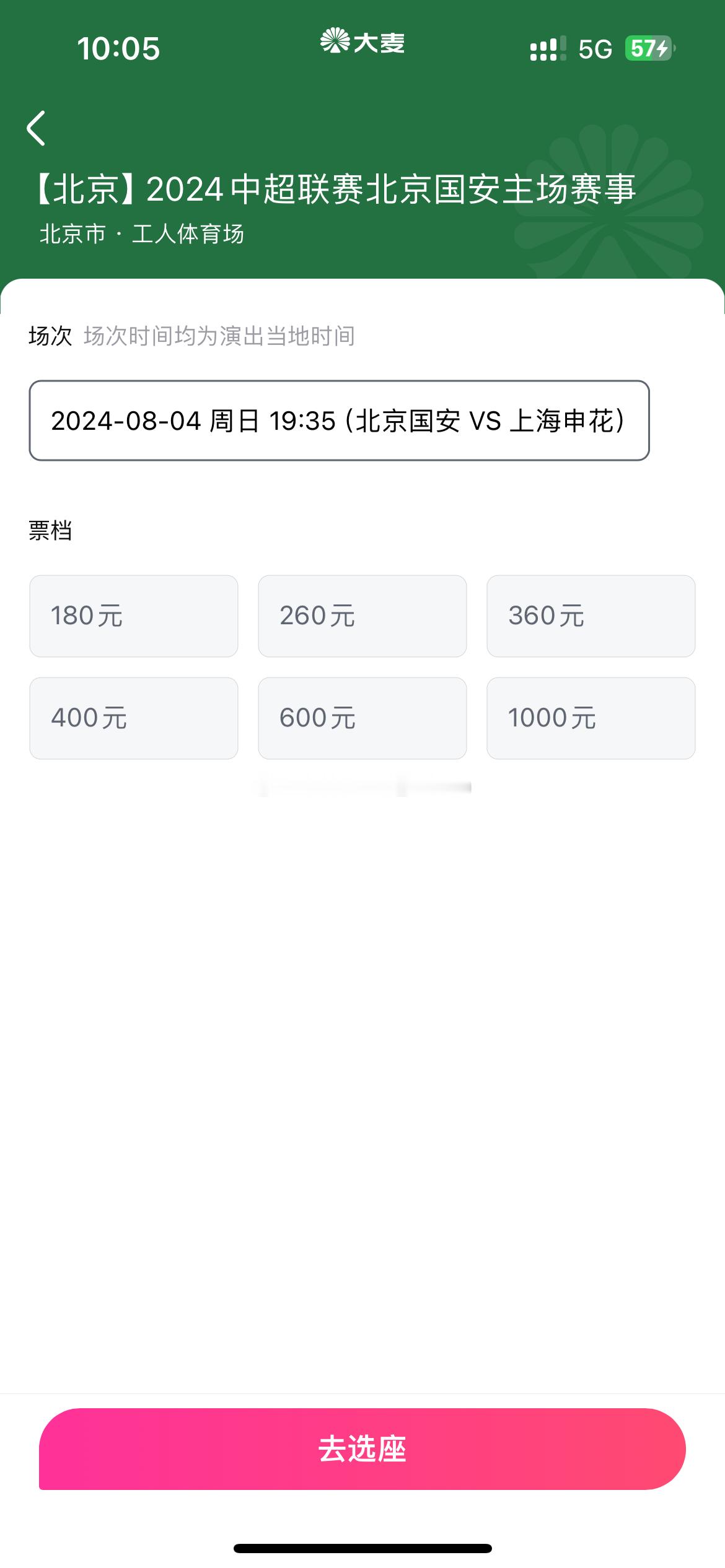This screenshot has height=1568, width=725.
Task: Tap the back arrow icon
Action: click(x=36, y=128)
